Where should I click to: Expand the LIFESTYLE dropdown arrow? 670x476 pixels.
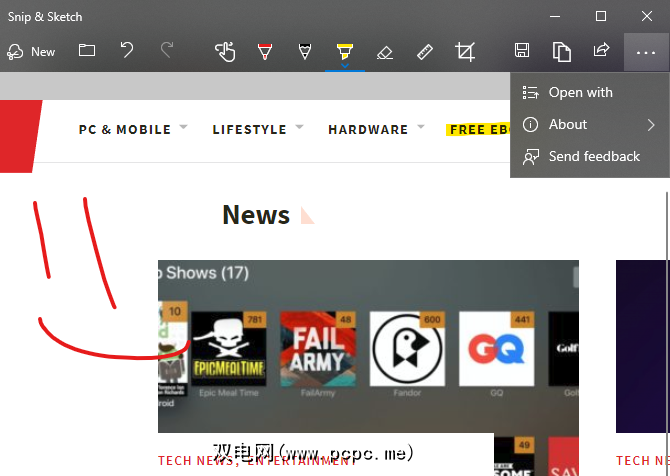[x=299, y=127]
